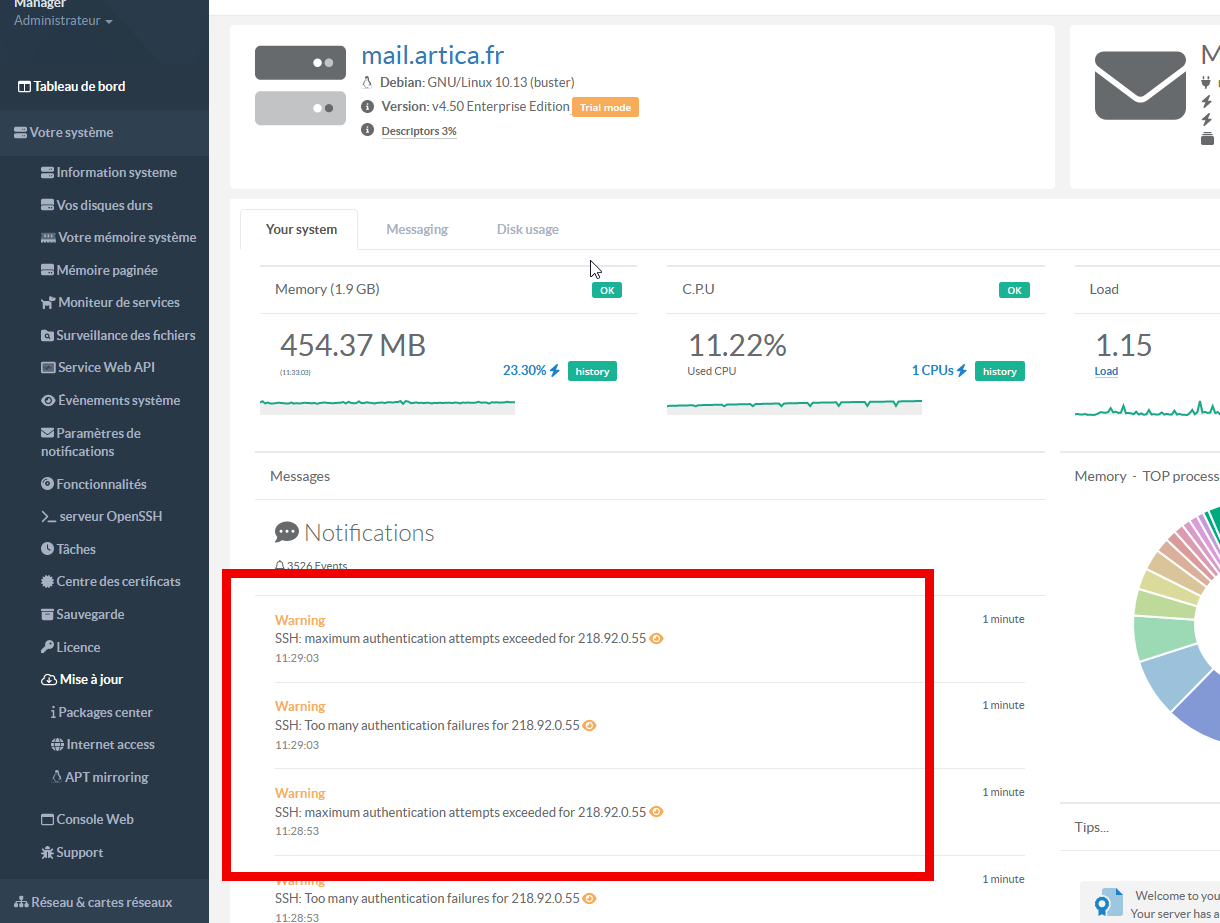
Task: Click eye icon for 11:29:03 Too many failures warning
Action: tap(590, 726)
